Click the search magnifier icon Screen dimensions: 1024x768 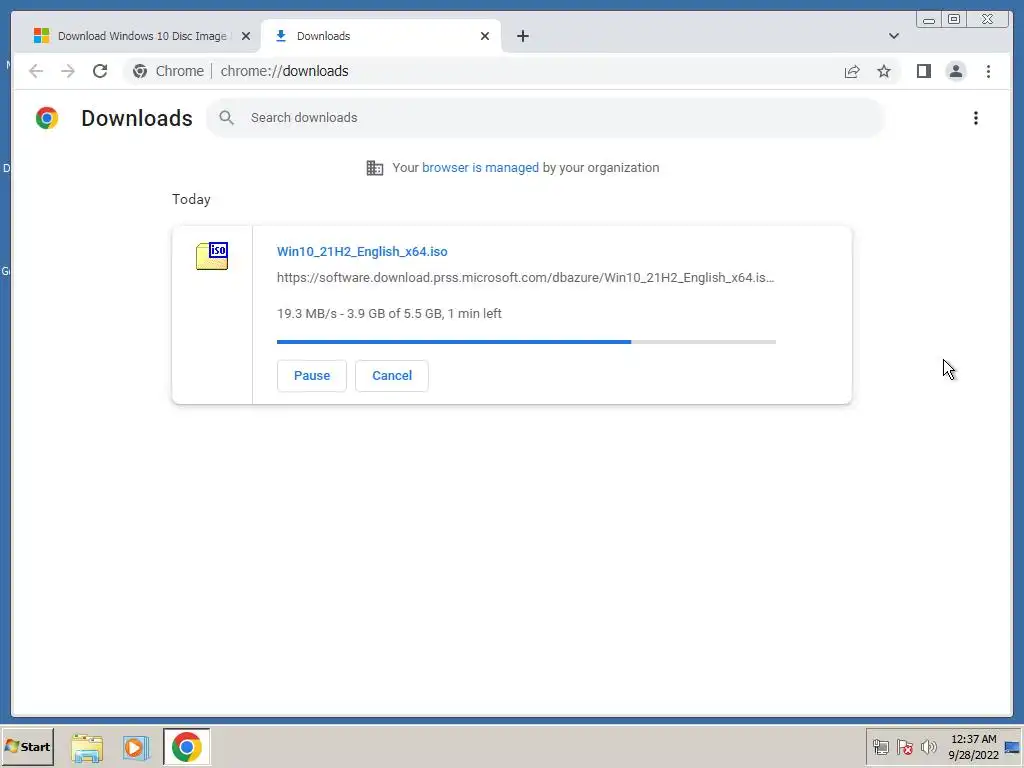tap(226, 118)
